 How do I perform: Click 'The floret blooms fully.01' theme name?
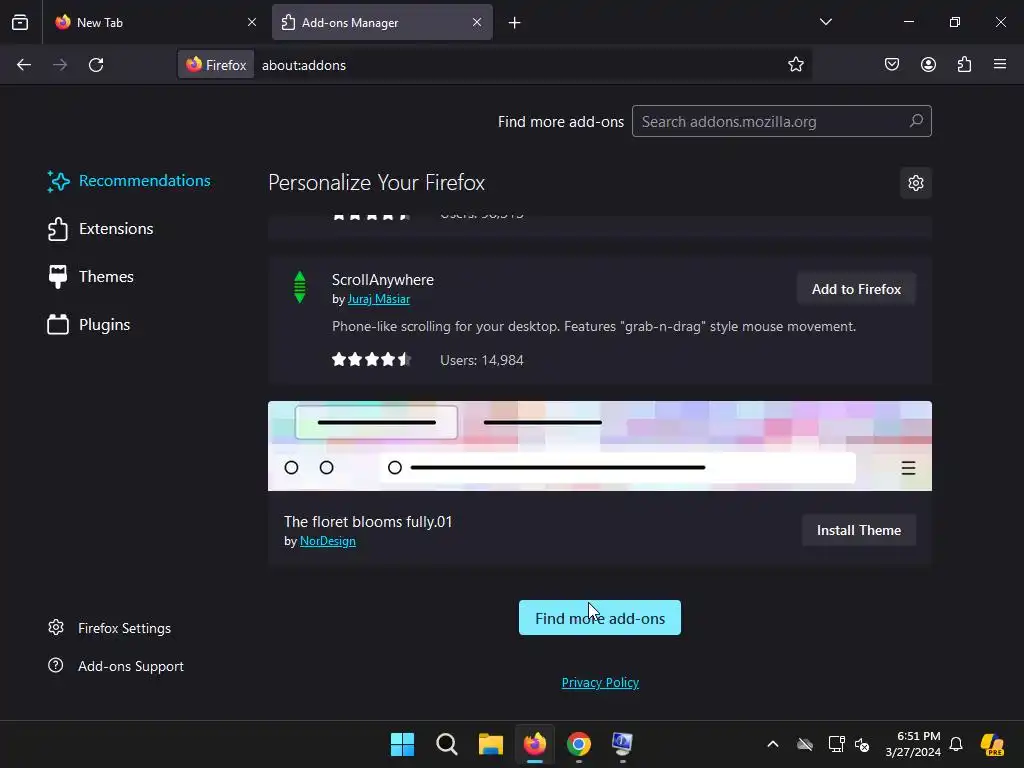(368, 522)
